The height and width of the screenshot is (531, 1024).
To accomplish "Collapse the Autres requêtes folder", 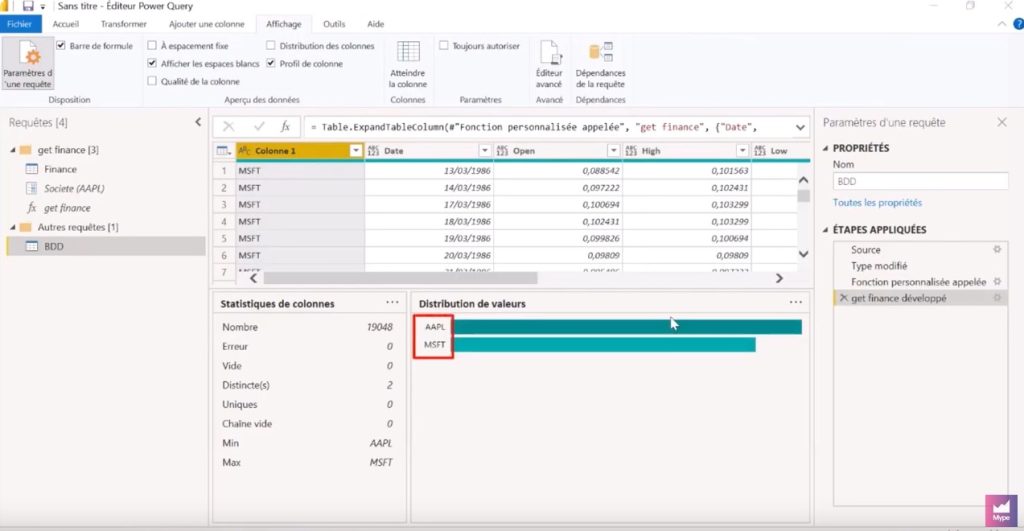I will coord(12,227).
